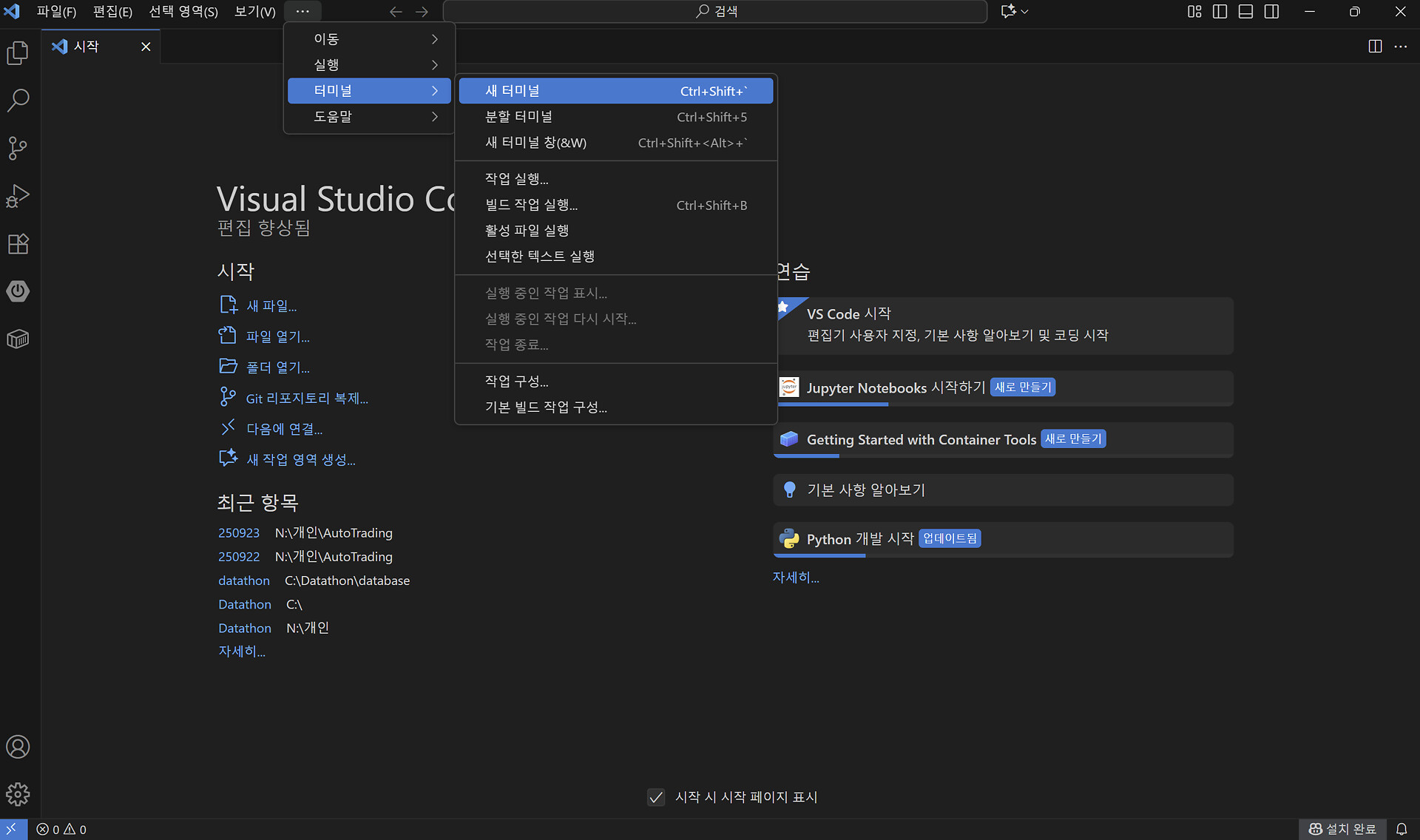This screenshot has height=840, width=1420.
Task: Click the Accounts icon in activity bar
Action: coord(18,747)
